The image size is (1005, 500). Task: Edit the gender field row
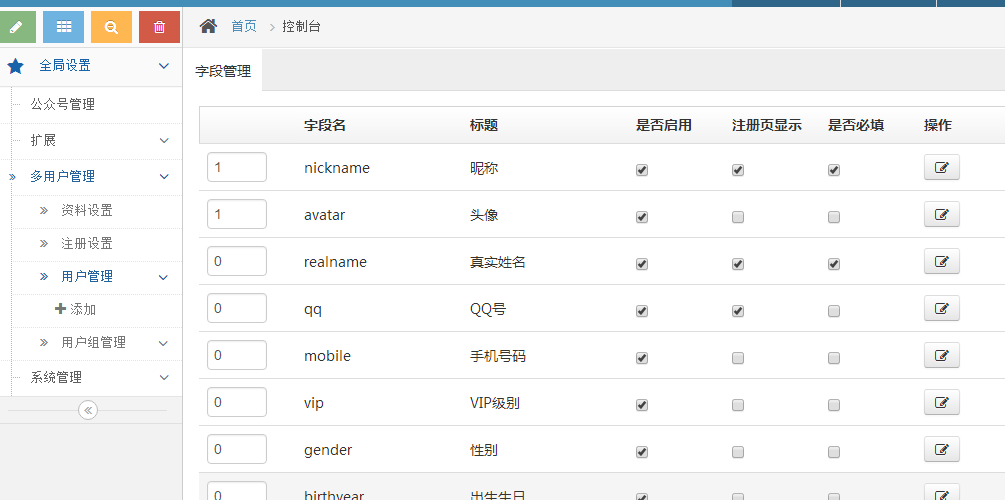click(942, 449)
